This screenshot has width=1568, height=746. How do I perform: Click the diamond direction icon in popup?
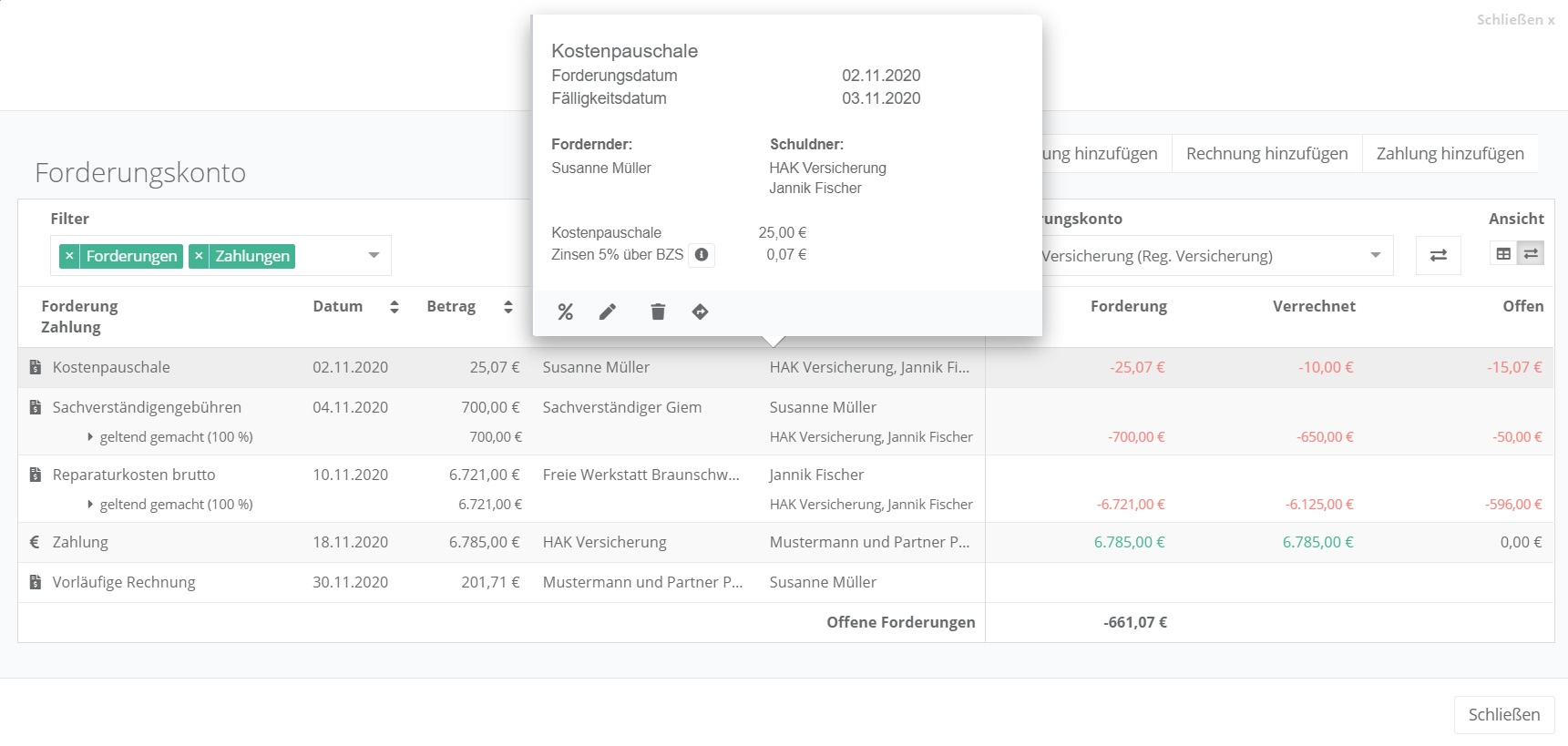(700, 312)
